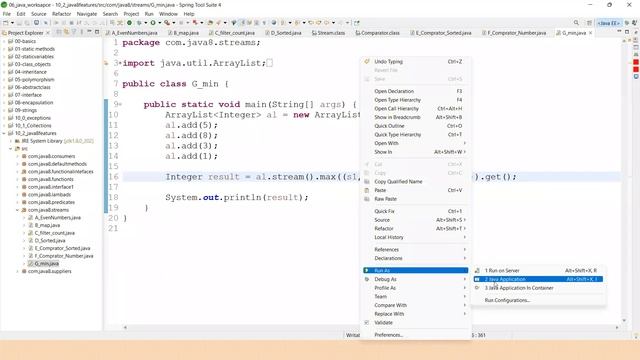Screen dimensions: 640x360
Task: Click the Undo Typing icon in context menu
Action: click(367, 61)
